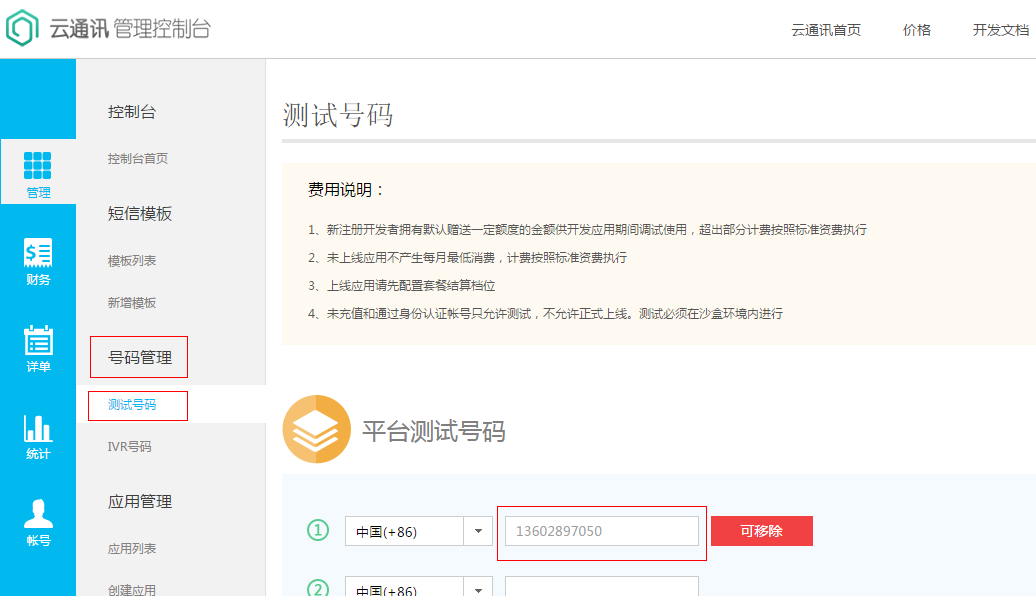This screenshot has height=596, width=1036.
Task: Click the 测试号码 page title
Action: pos(338,115)
